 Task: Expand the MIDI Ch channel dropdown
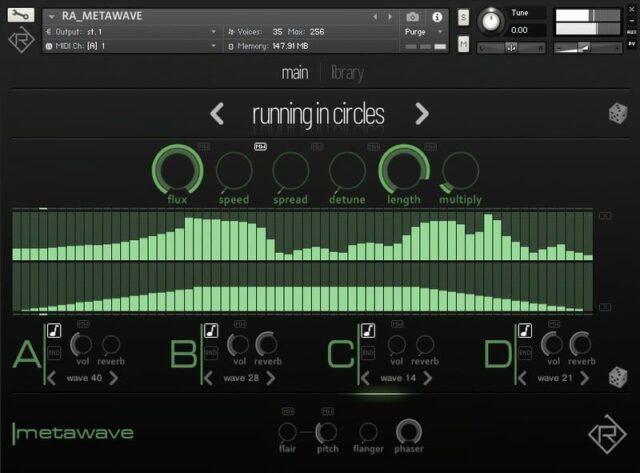[x=130, y=46]
